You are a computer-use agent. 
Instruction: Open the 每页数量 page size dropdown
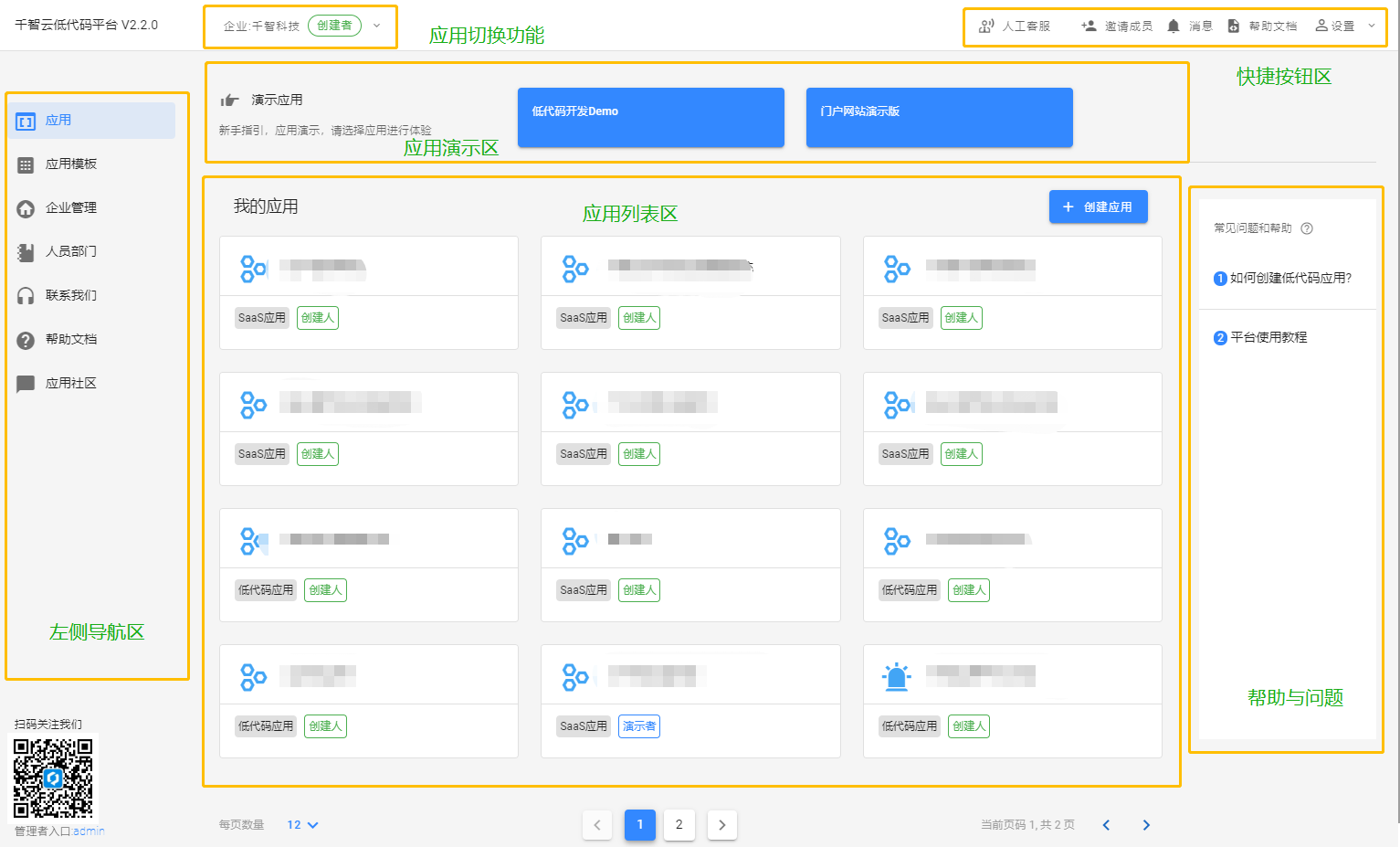click(302, 825)
